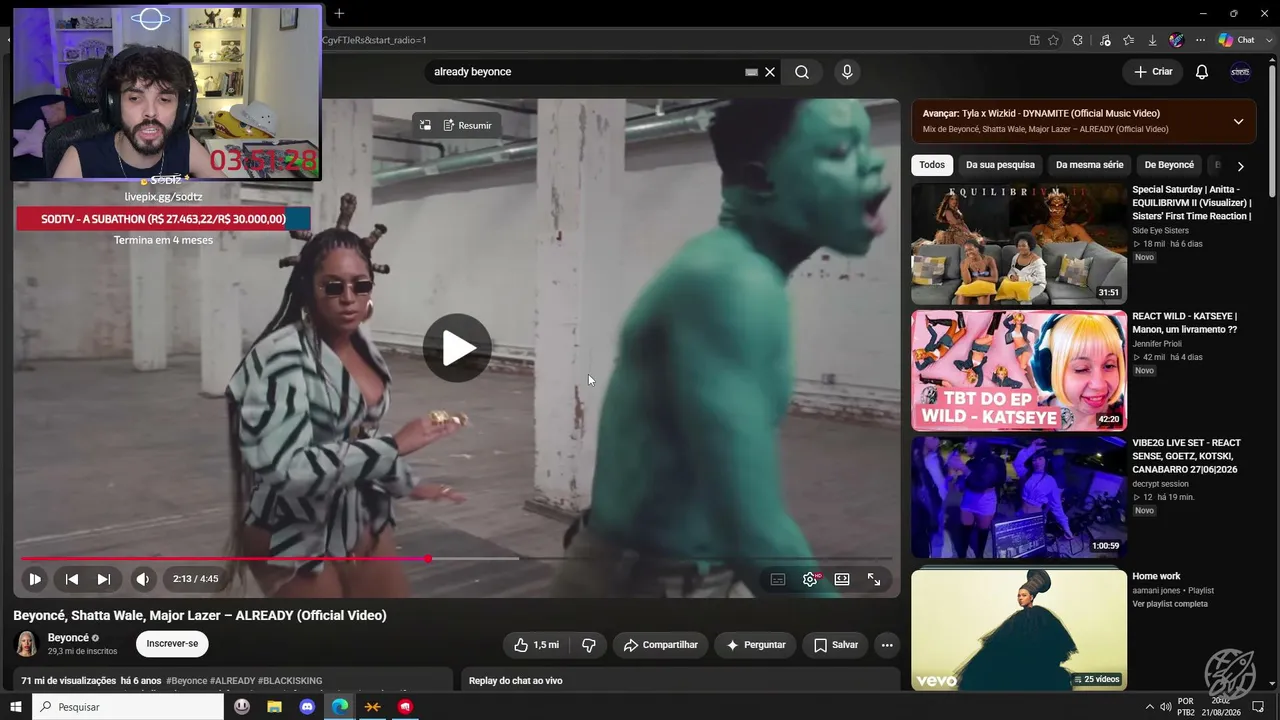Open the Beyoncé channel name link
The height and width of the screenshot is (720, 1280).
click(x=69, y=638)
